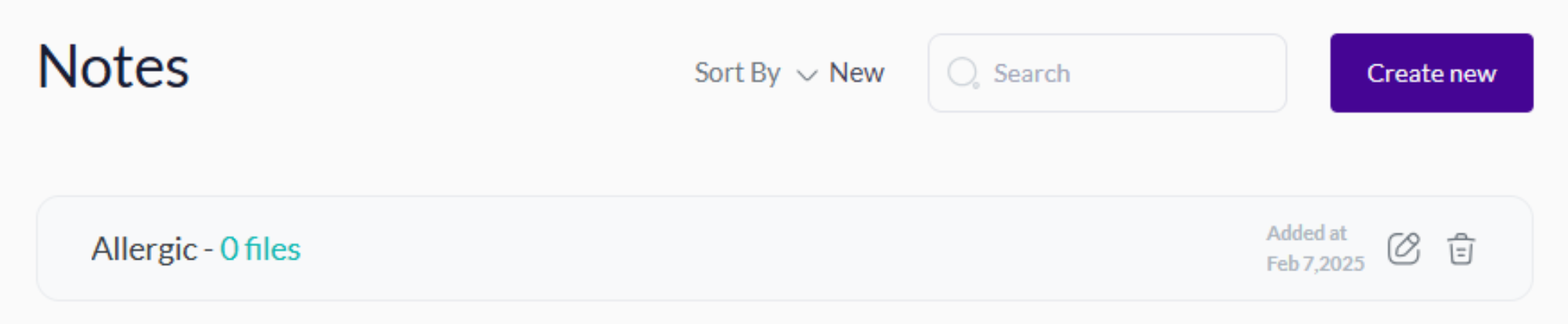The height and width of the screenshot is (324, 1568).
Task: Select the Allergic note row card
Action: (784, 249)
